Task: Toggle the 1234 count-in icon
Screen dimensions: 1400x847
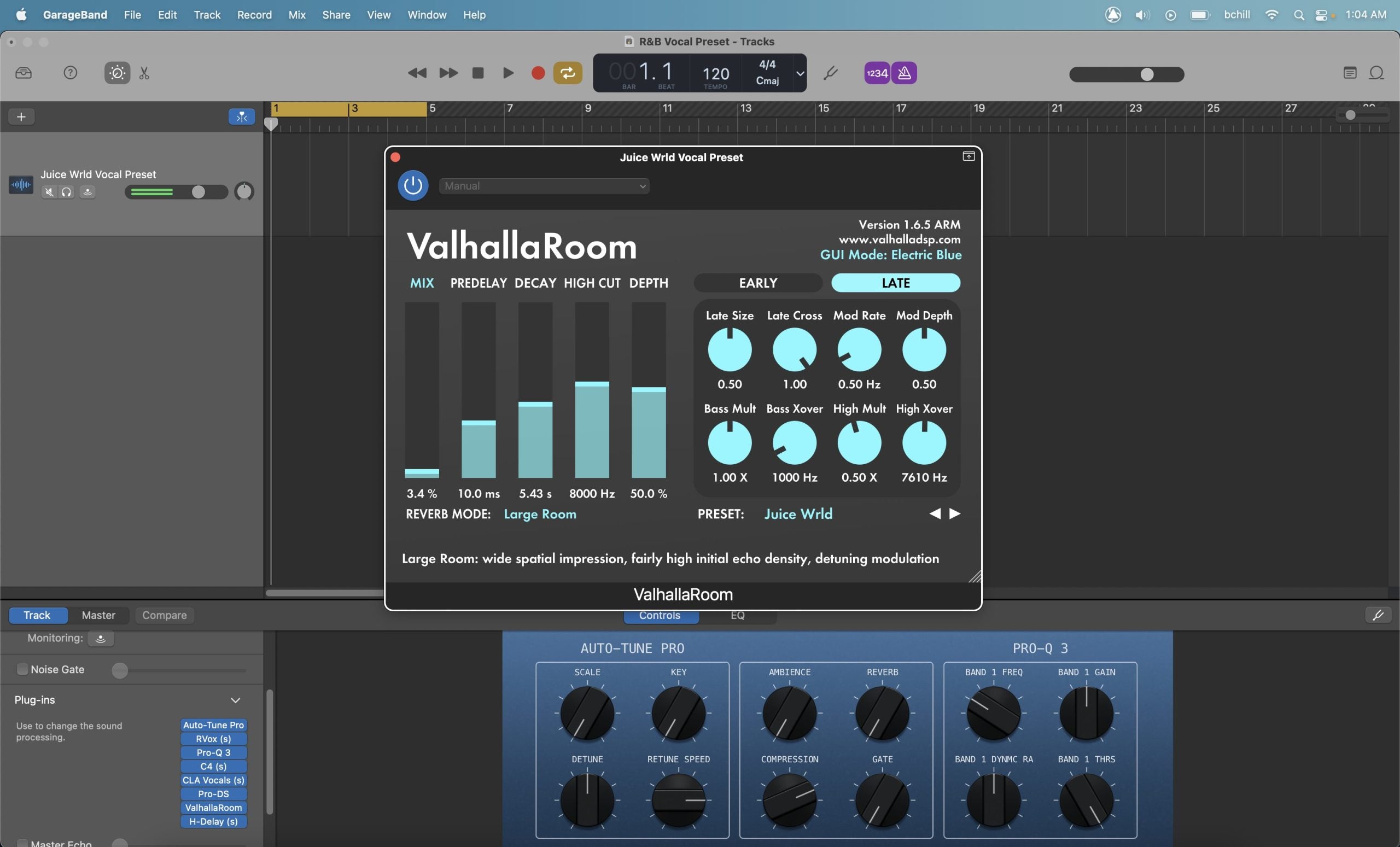Action: click(x=876, y=73)
